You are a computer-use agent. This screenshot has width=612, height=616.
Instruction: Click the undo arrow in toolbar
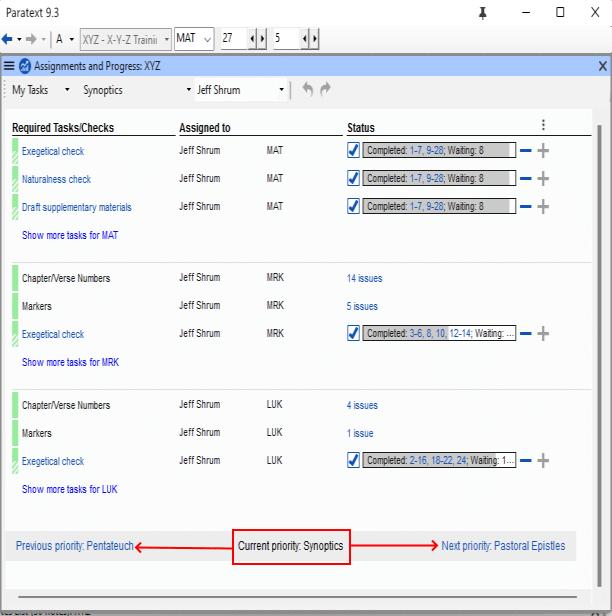pos(308,89)
